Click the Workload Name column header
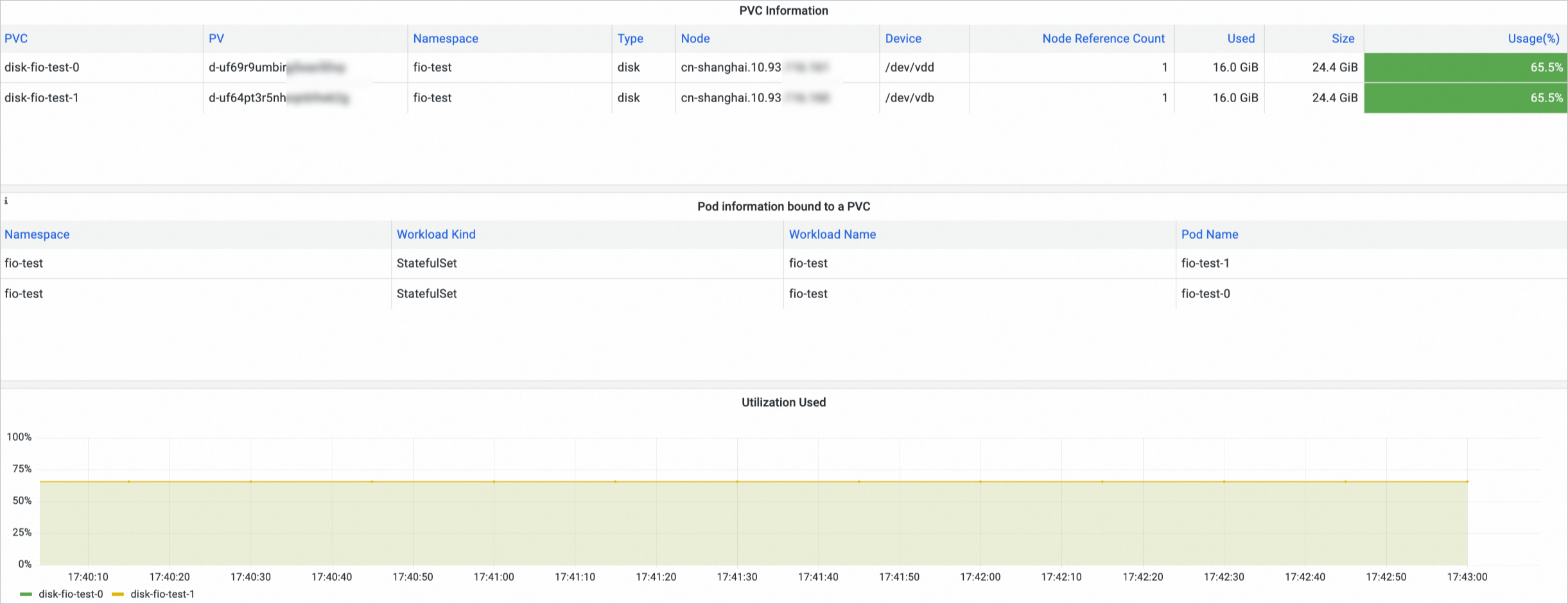1568x604 pixels. pos(832,235)
